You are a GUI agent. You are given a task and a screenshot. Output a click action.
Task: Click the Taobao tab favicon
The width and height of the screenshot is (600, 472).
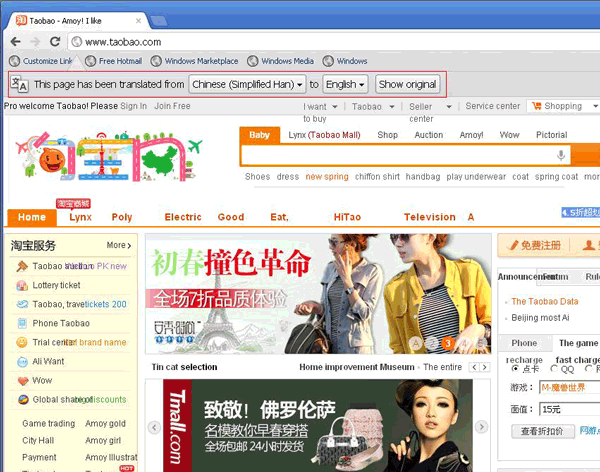coord(21,20)
